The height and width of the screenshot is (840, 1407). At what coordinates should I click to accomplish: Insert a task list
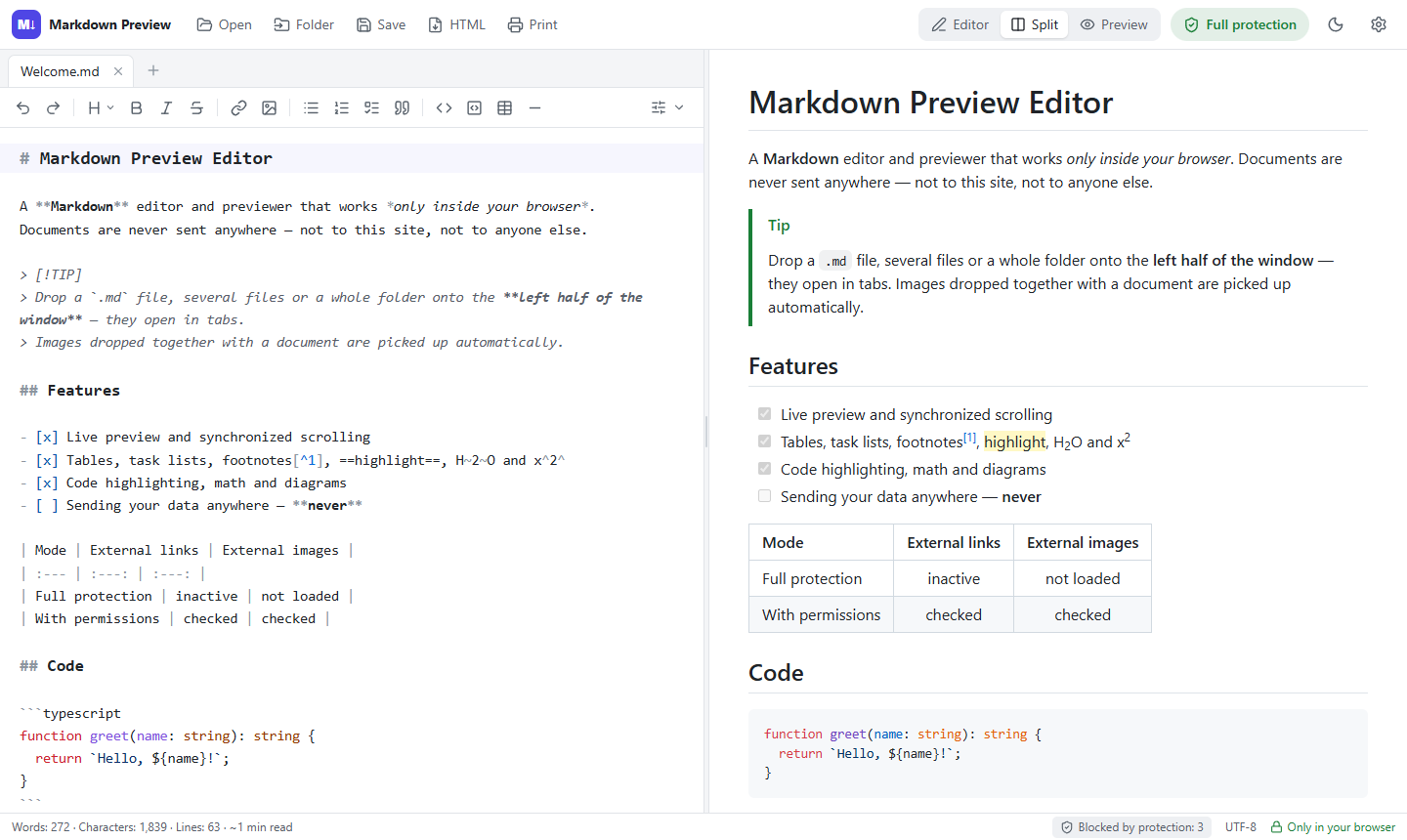371,108
